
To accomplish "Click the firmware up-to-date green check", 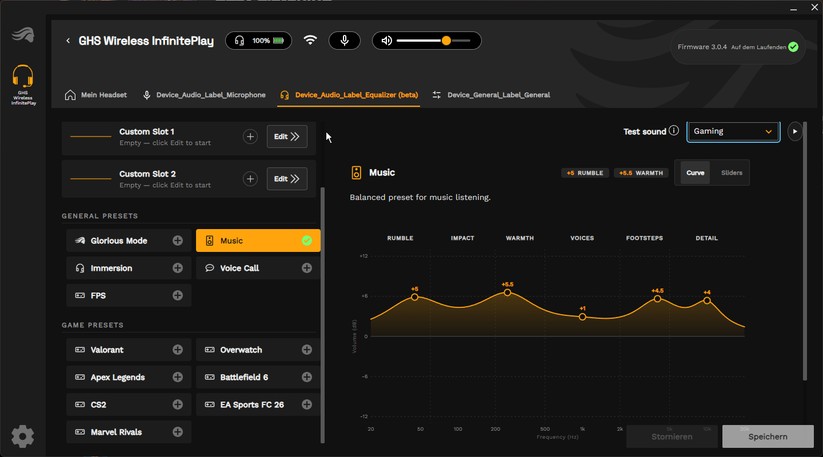I will coord(793,47).
